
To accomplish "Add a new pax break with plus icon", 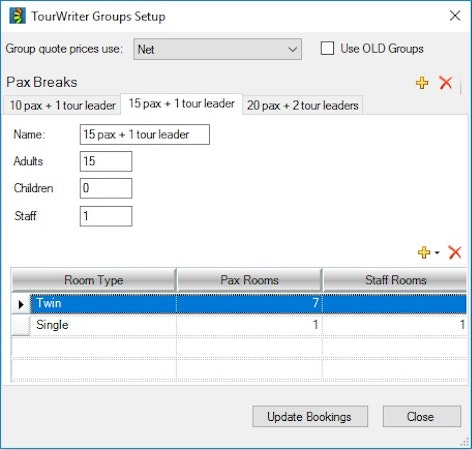I will (x=422, y=83).
